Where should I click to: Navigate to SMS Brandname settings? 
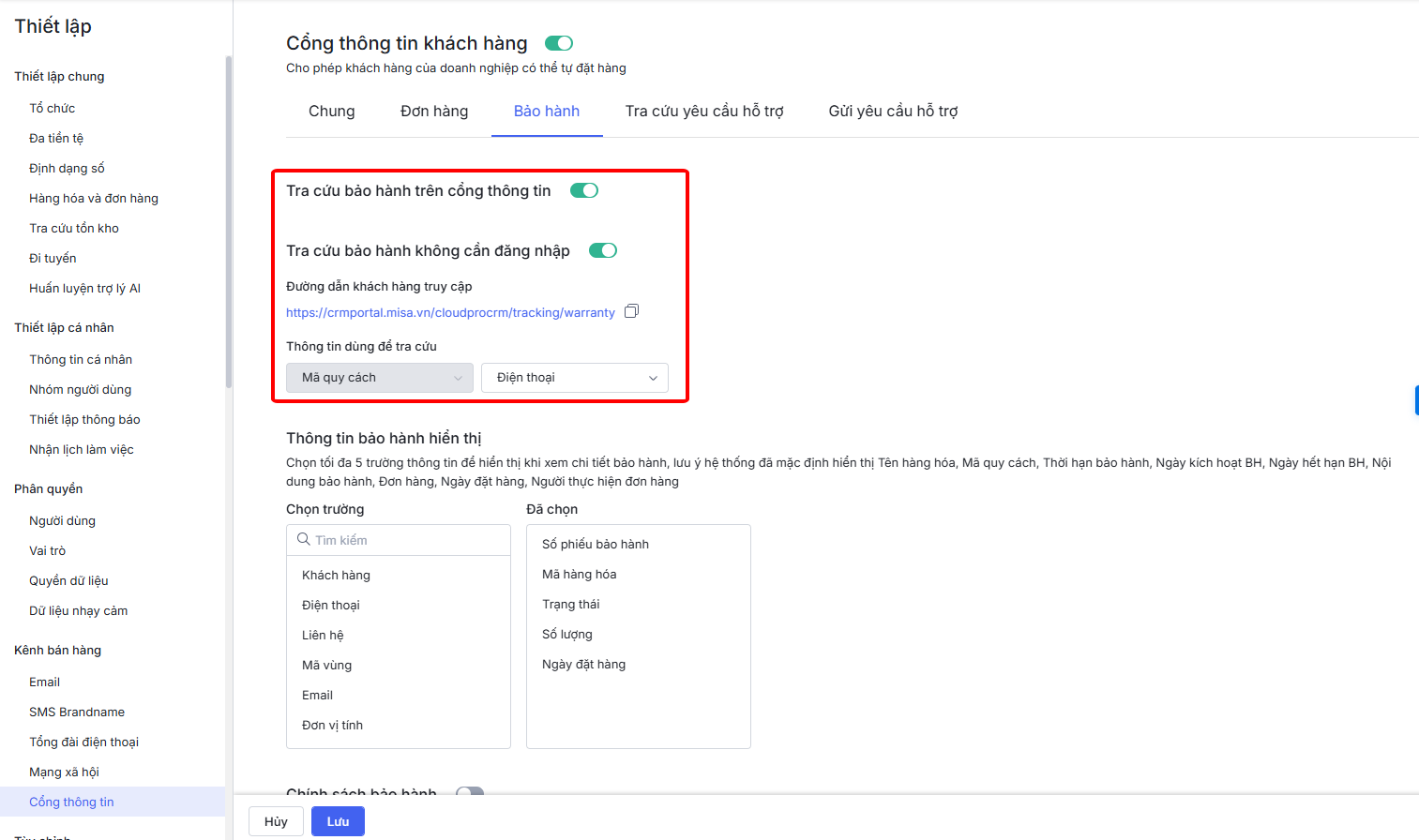77,712
